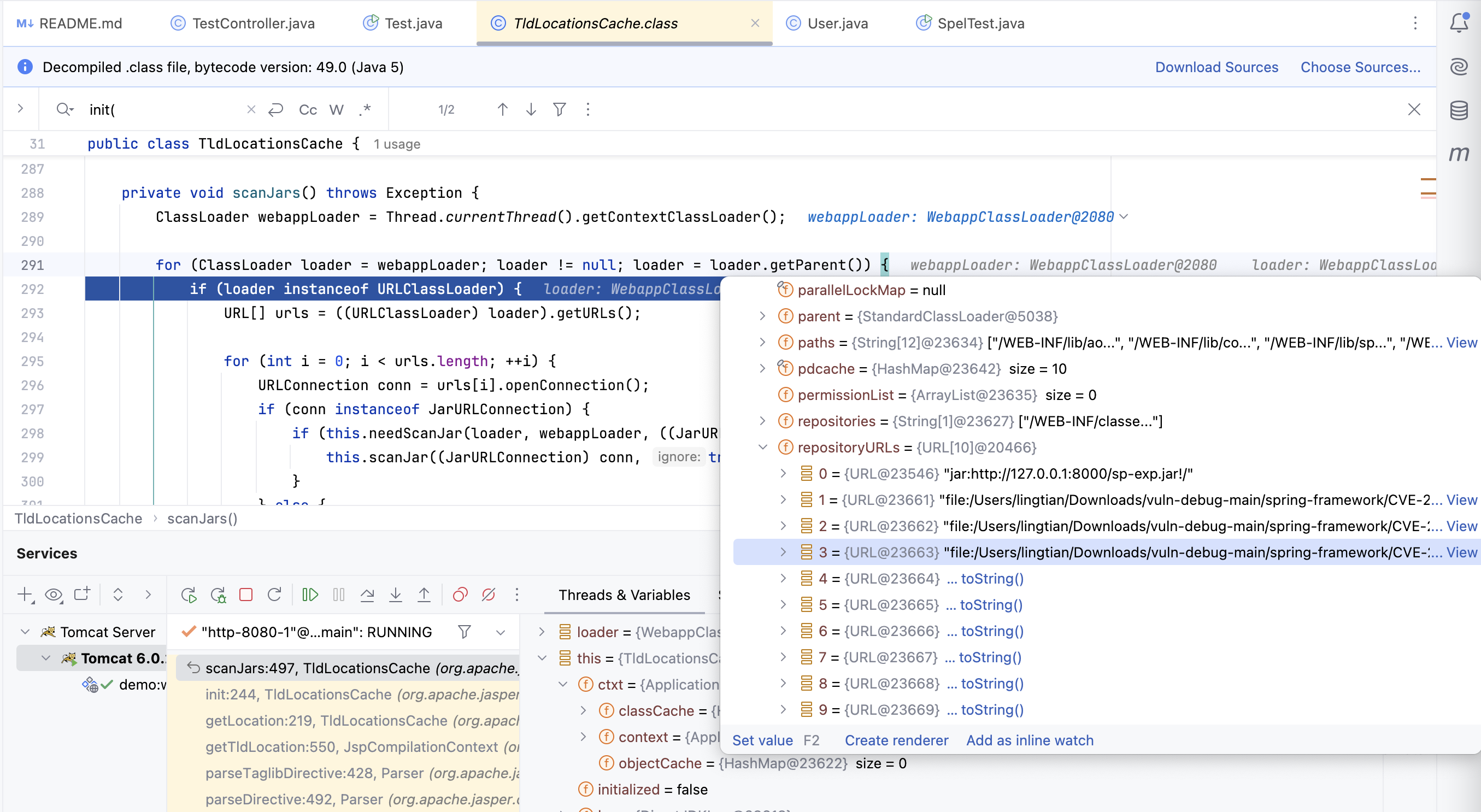Collapse the repositoryURLs node

pos(763,447)
